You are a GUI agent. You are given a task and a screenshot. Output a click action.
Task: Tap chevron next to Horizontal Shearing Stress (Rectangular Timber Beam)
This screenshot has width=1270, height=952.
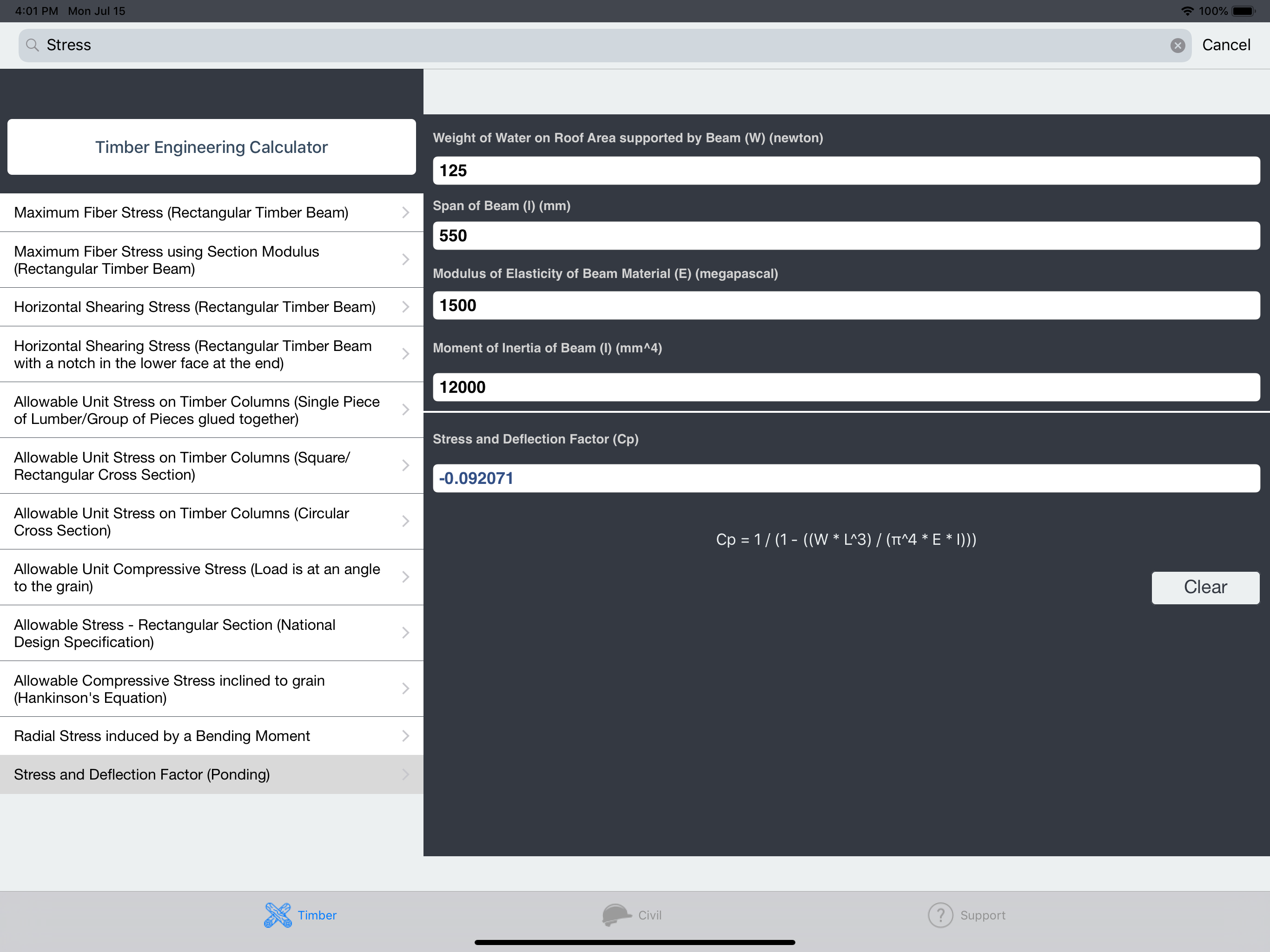click(405, 307)
